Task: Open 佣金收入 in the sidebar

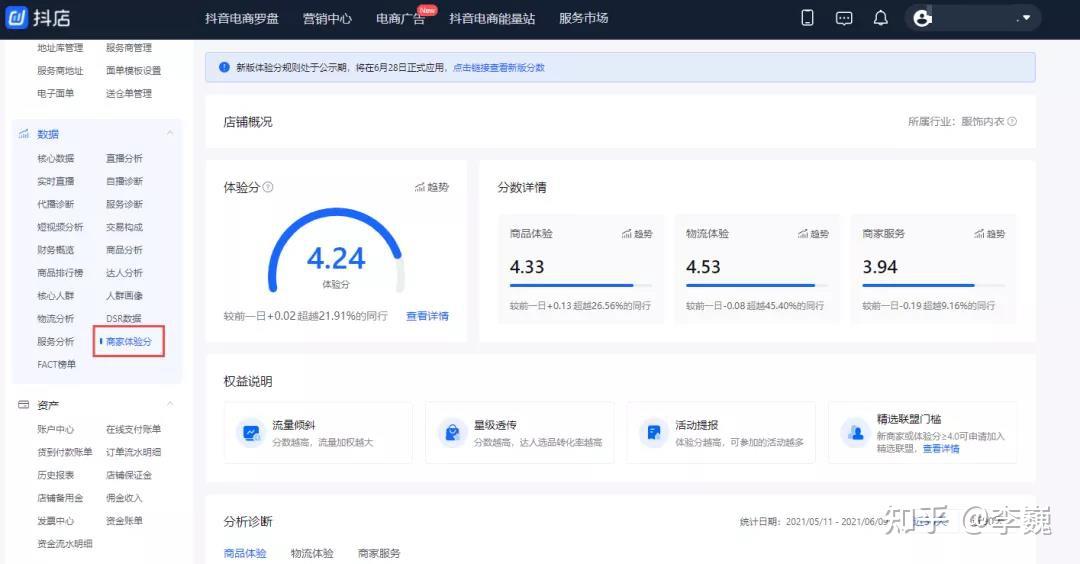Action: [x=124, y=498]
